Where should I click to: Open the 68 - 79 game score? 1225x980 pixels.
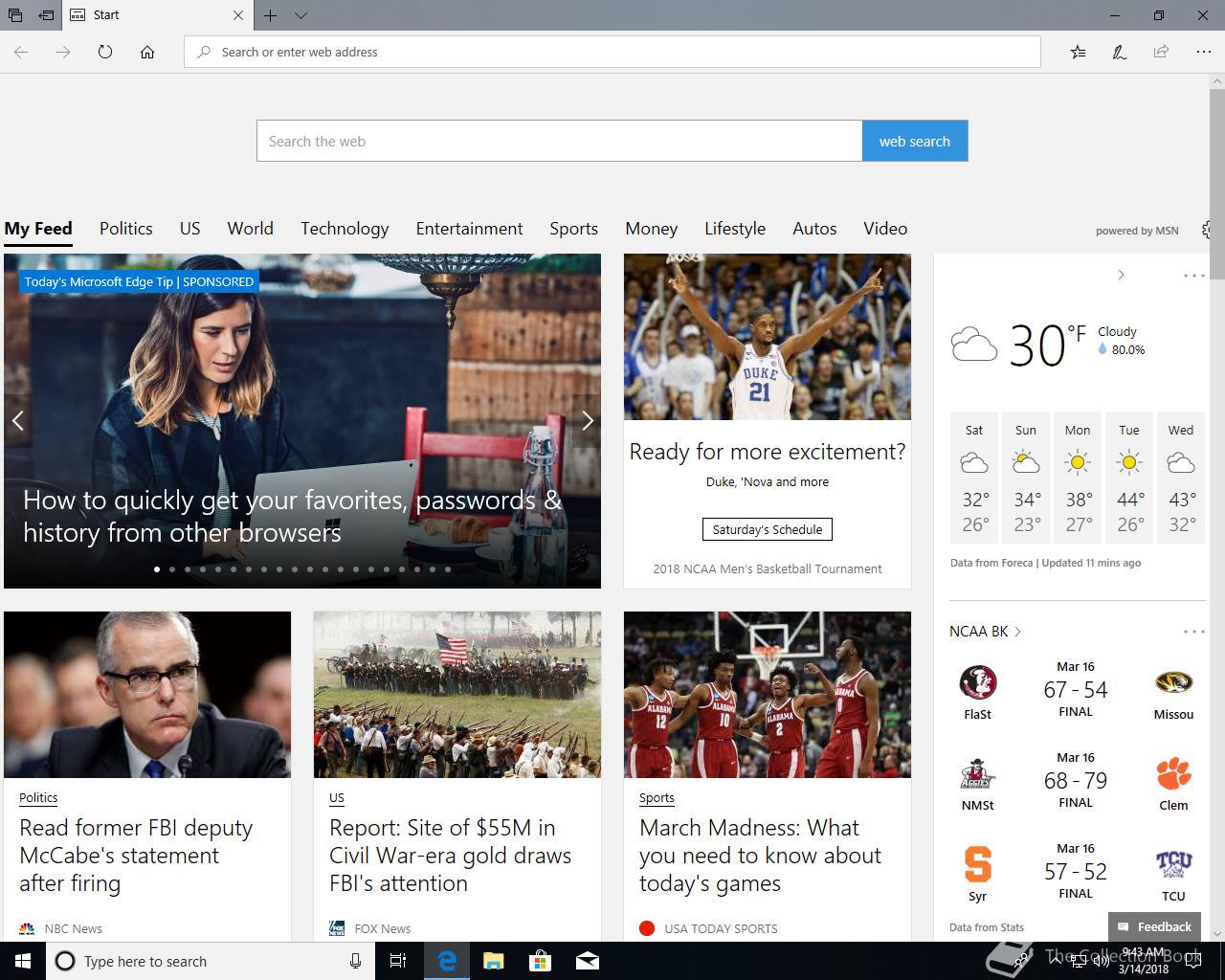[1076, 781]
